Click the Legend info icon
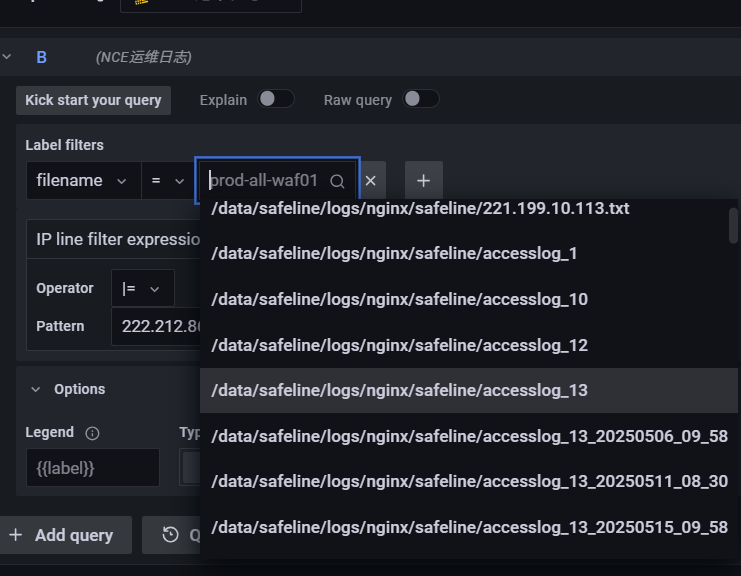Image resolution: width=741 pixels, height=576 pixels. (x=92, y=433)
